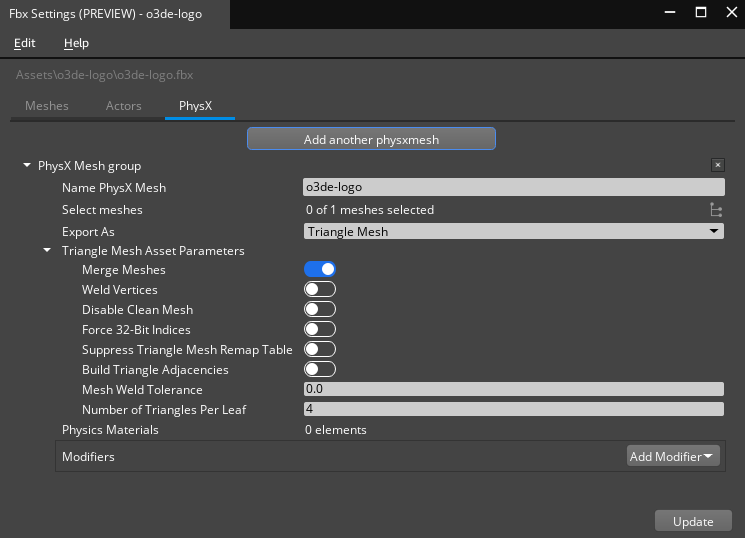Viewport: 745px width, 538px height.
Task: Toggle Build Triangle Adjacencies on
Action: tap(319, 370)
